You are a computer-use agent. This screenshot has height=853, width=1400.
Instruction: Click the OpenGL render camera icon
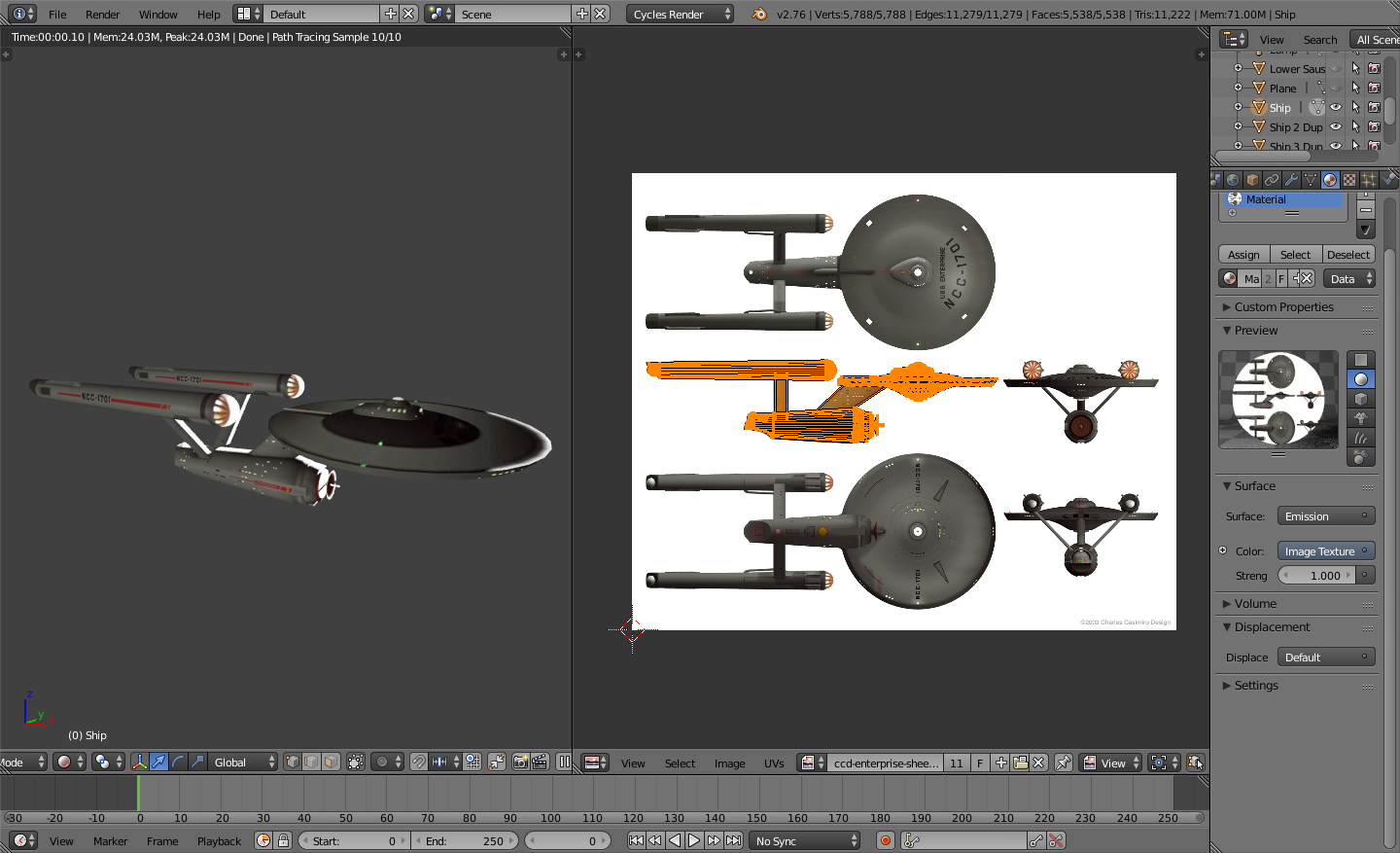coord(520,763)
